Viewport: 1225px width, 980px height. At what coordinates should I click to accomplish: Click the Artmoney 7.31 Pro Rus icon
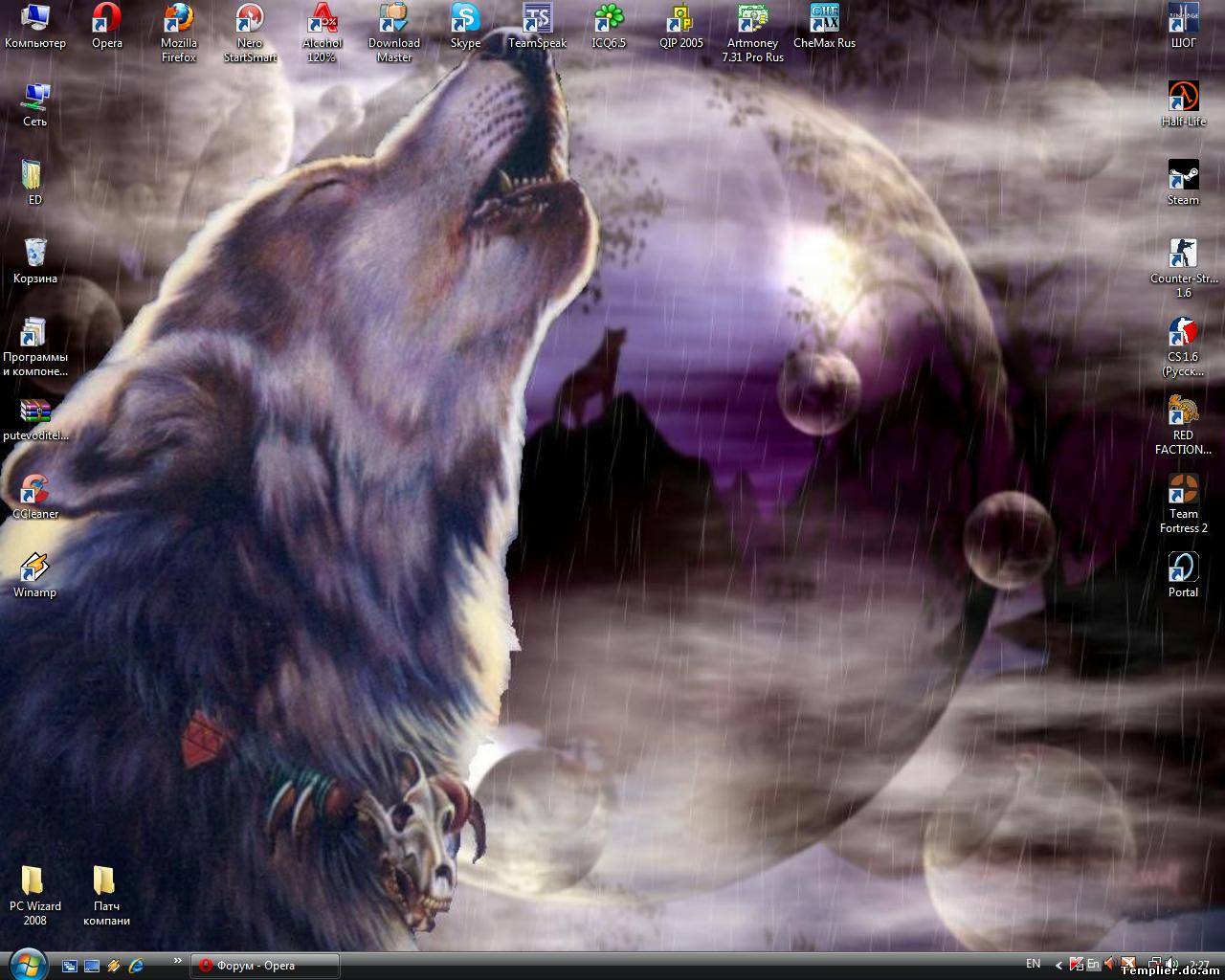752,33
